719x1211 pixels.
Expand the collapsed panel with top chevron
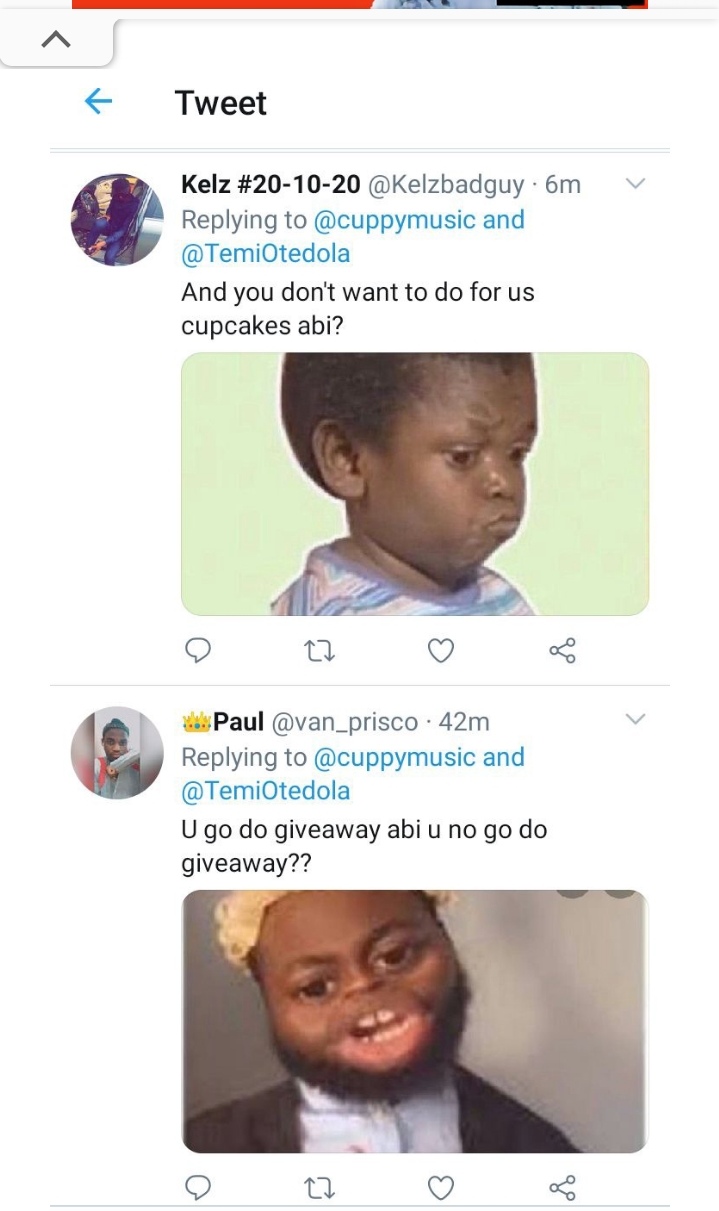tap(57, 40)
